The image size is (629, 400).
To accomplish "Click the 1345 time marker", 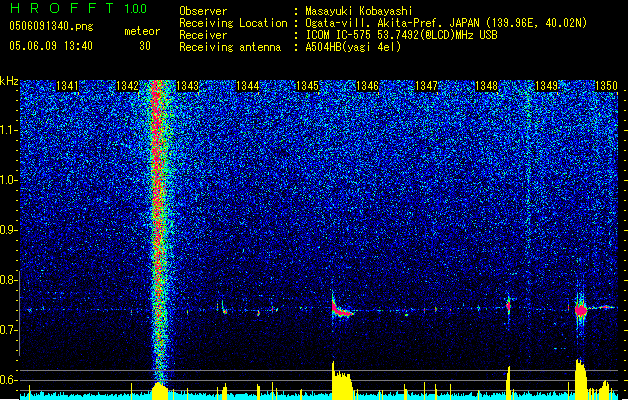I will pyautogui.click(x=307, y=86).
